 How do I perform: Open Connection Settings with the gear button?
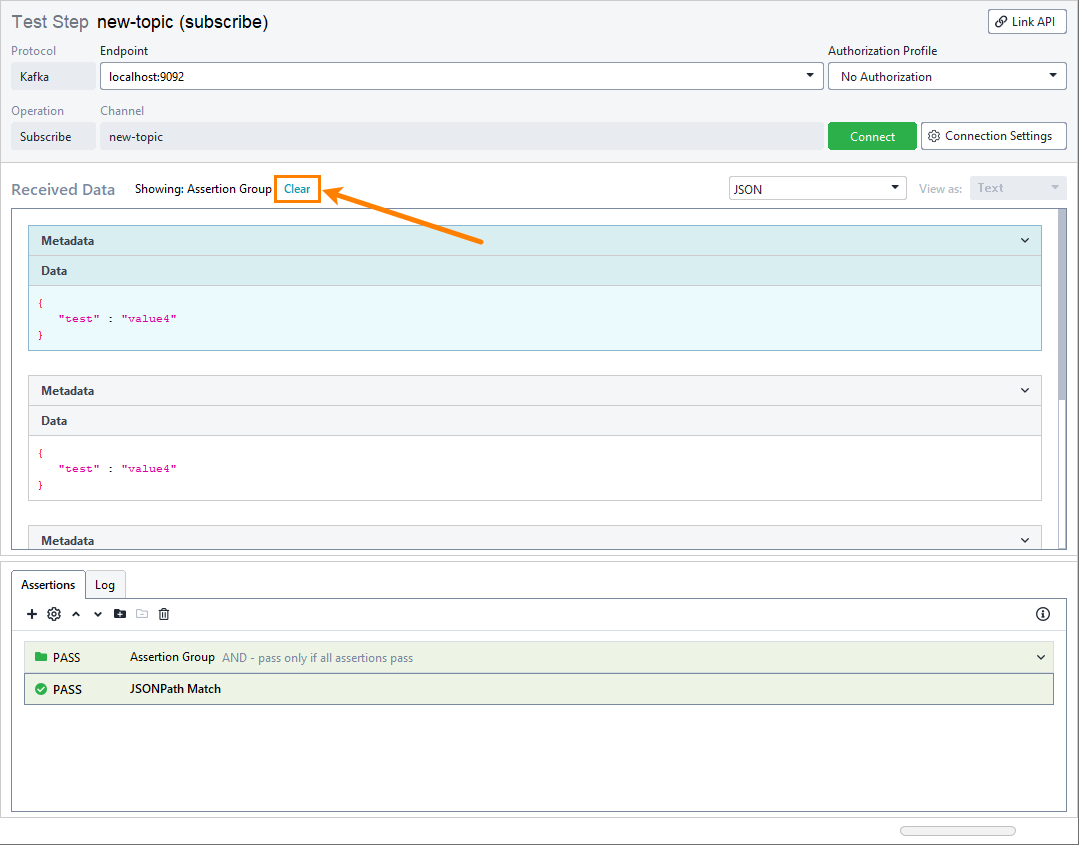993,135
